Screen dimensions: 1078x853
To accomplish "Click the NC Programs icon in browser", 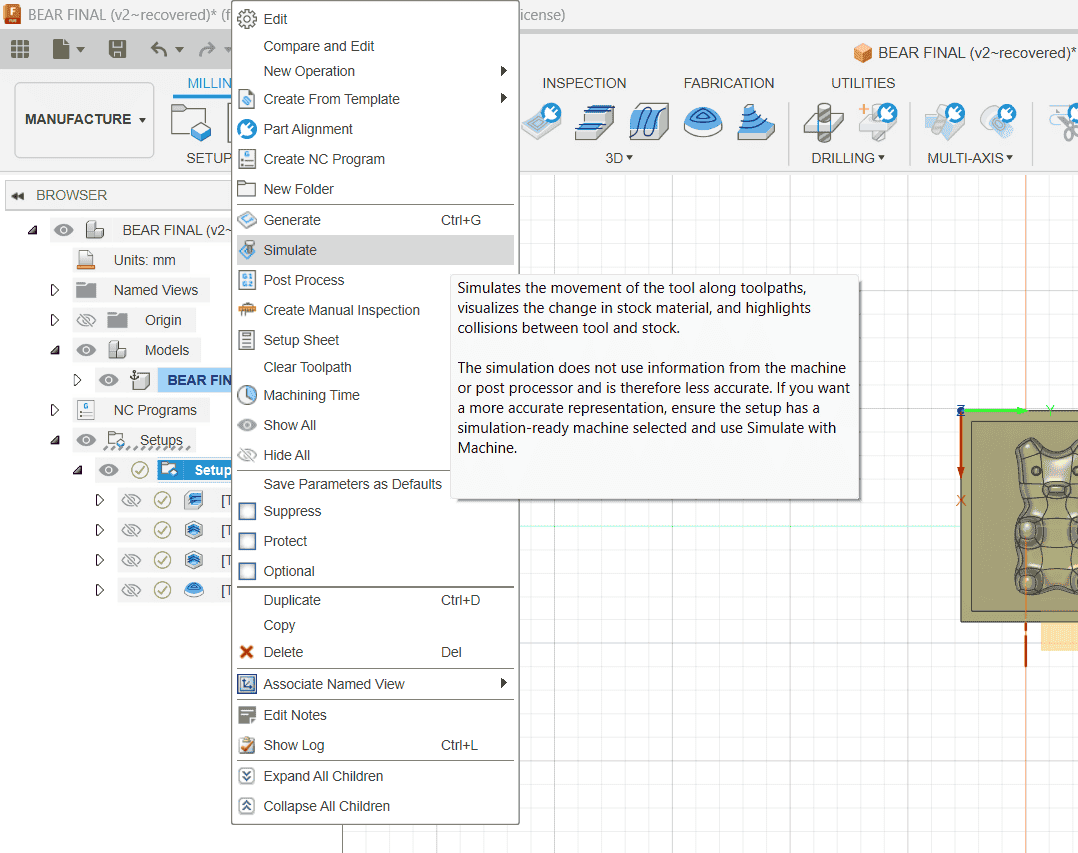I will tap(86, 410).
